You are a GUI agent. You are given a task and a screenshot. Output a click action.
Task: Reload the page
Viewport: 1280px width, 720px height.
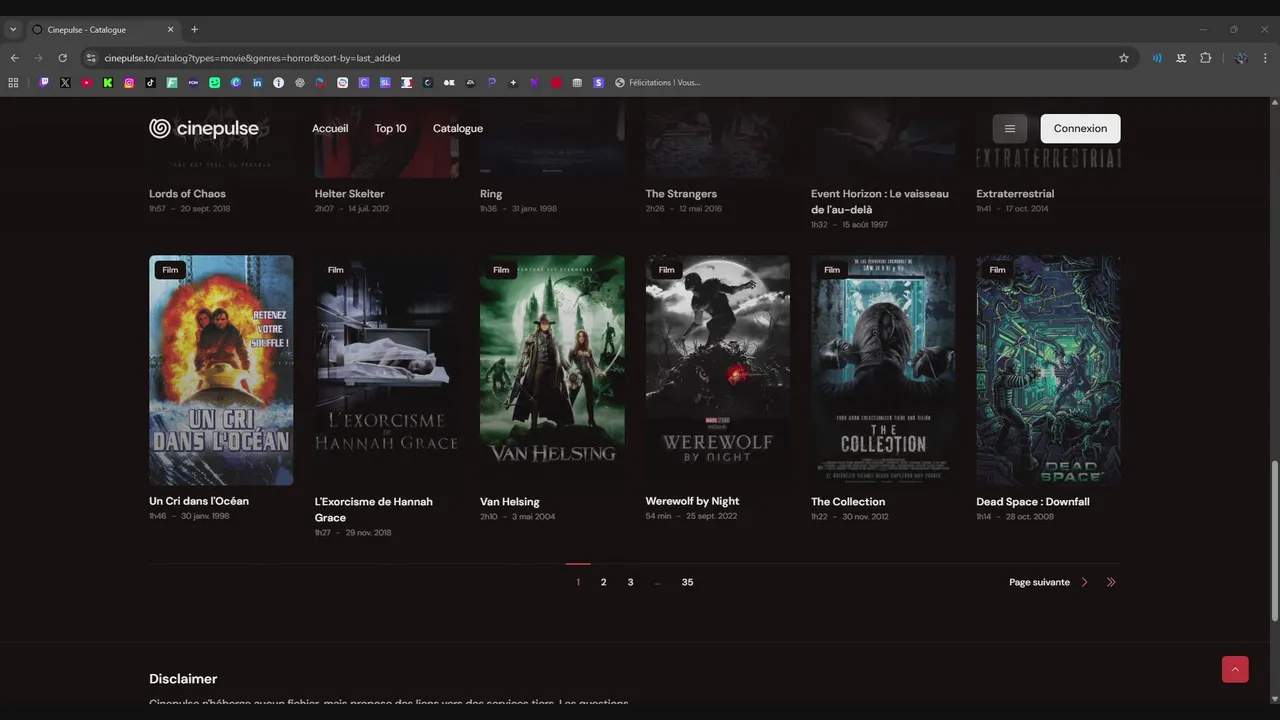[62, 58]
